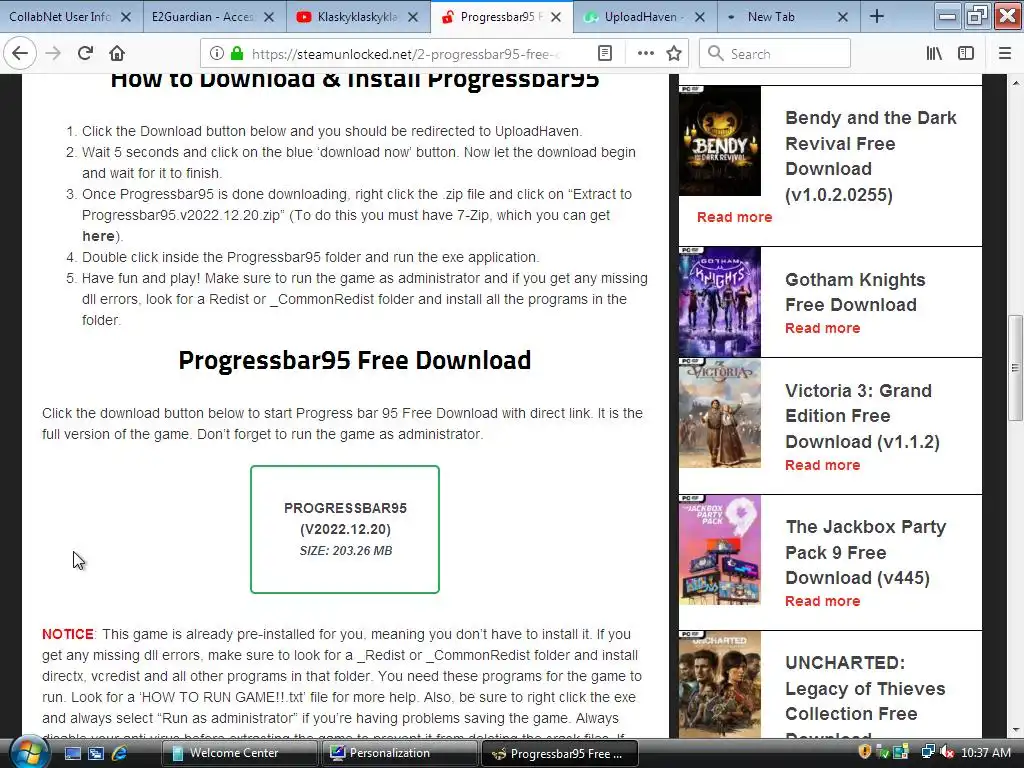Screen dimensions: 1024x768
Task: Click the PROGRESSBAR95 download button
Action: [345, 530]
